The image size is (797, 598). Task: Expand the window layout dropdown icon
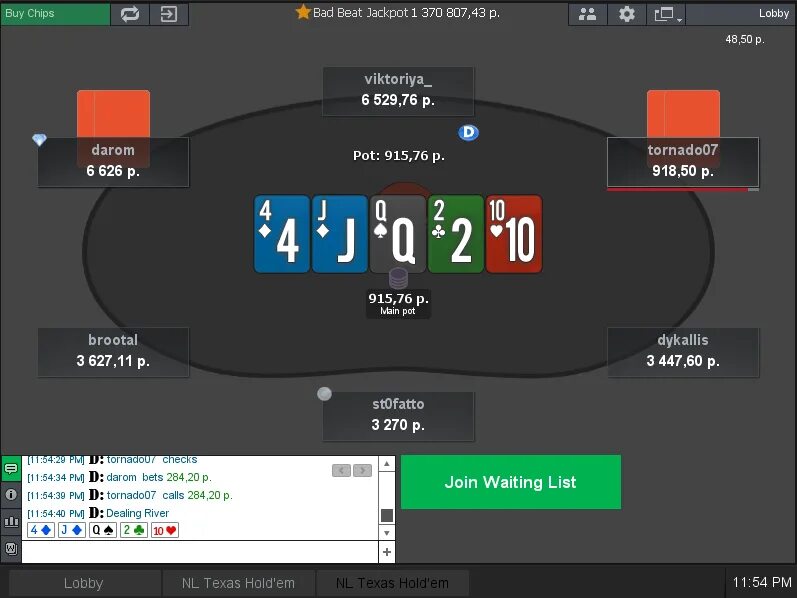[666, 14]
